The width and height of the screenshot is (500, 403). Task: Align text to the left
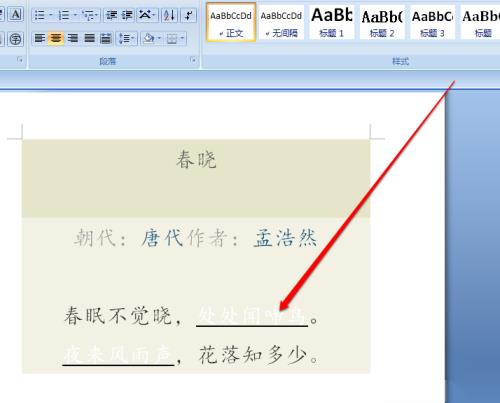(x=40, y=39)
